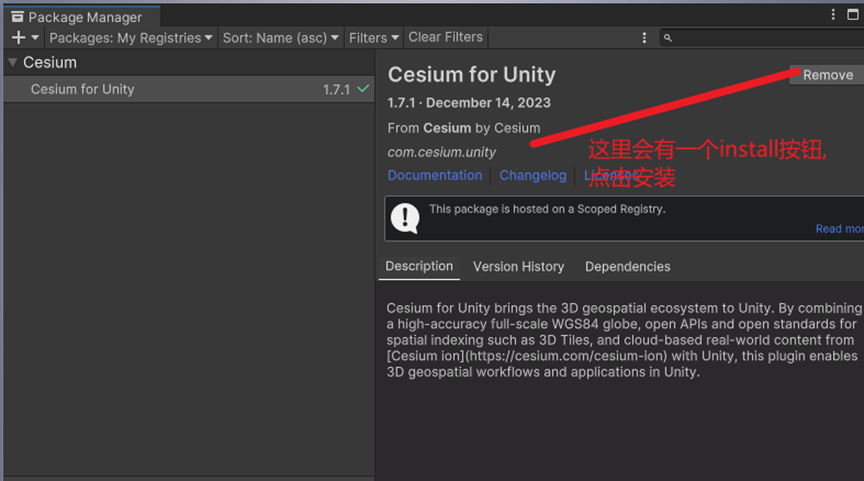The height and width of the screenshot is (481, 864).
Task: Switch to the Description tab
Action: (419, 267)
